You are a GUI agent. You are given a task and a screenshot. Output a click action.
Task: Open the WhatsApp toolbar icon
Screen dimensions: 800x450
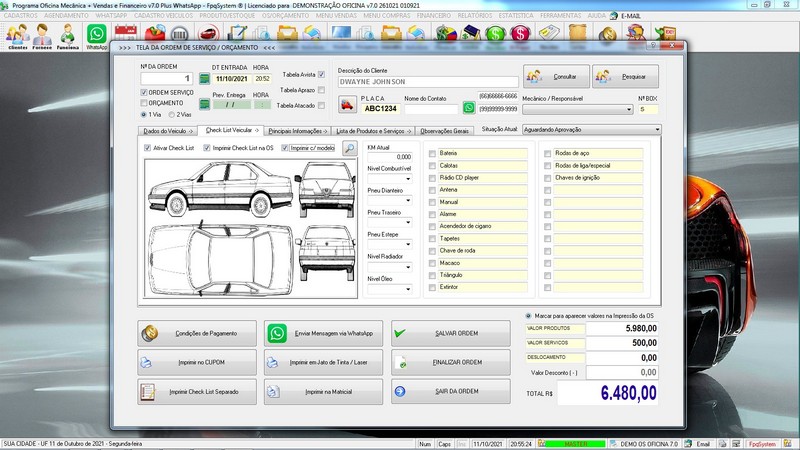pyautogui.click(x=97, y=35)
